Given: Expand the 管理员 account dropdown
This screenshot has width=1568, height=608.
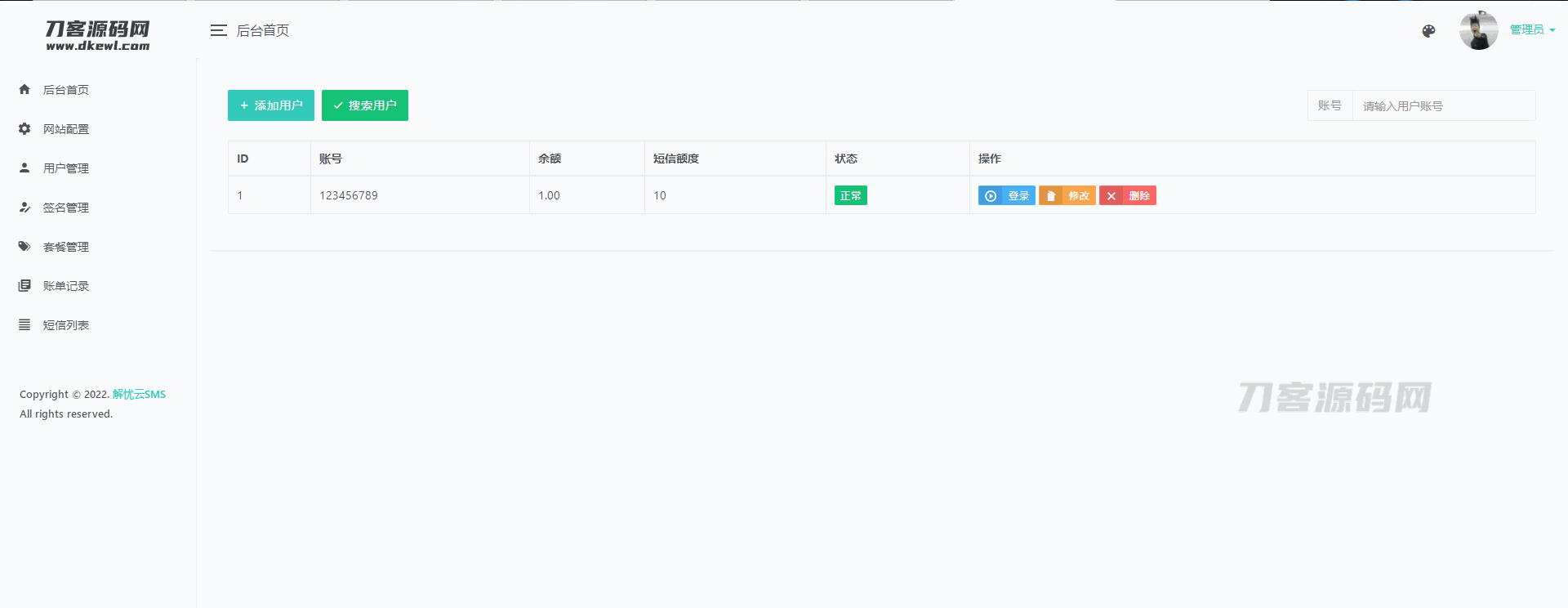Looking at the screenshot, I should pos(1532,30).
